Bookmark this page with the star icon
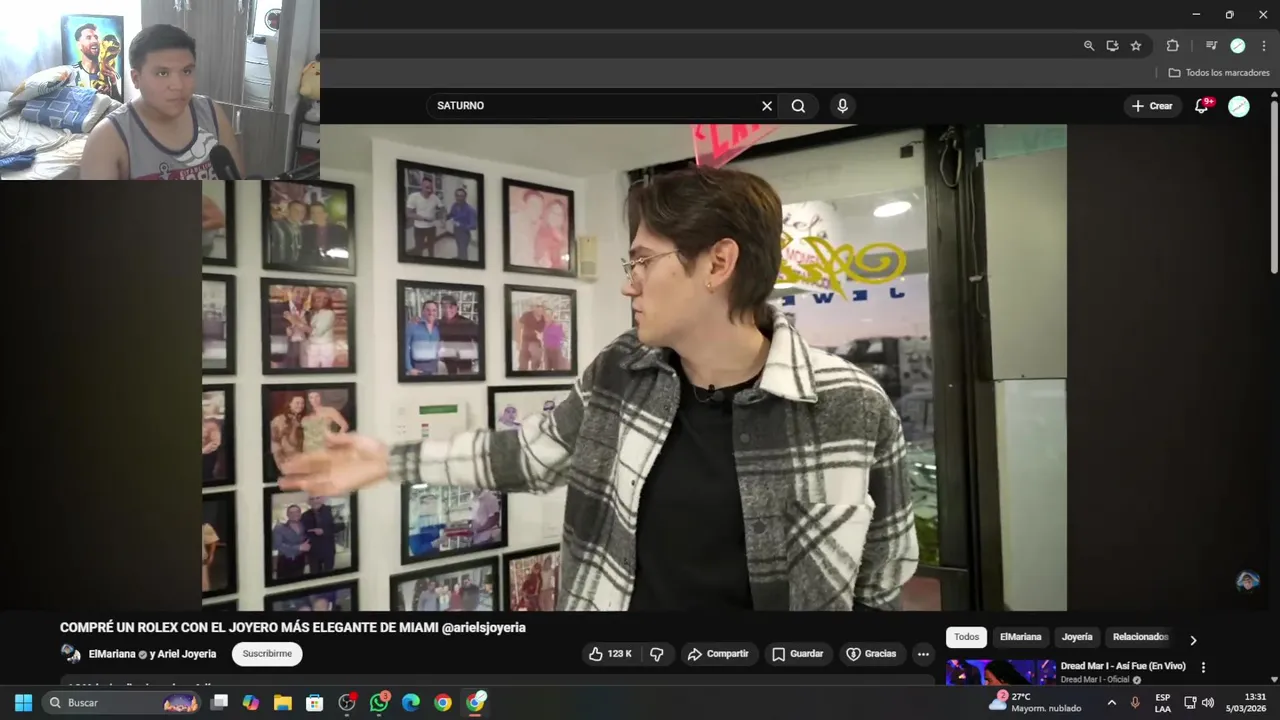This screenshot has height=720, width=1280. click(x=1136, y=46)
